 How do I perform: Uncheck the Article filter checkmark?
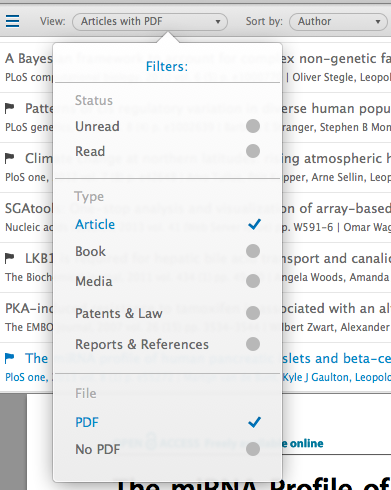(x=254, y=224)
